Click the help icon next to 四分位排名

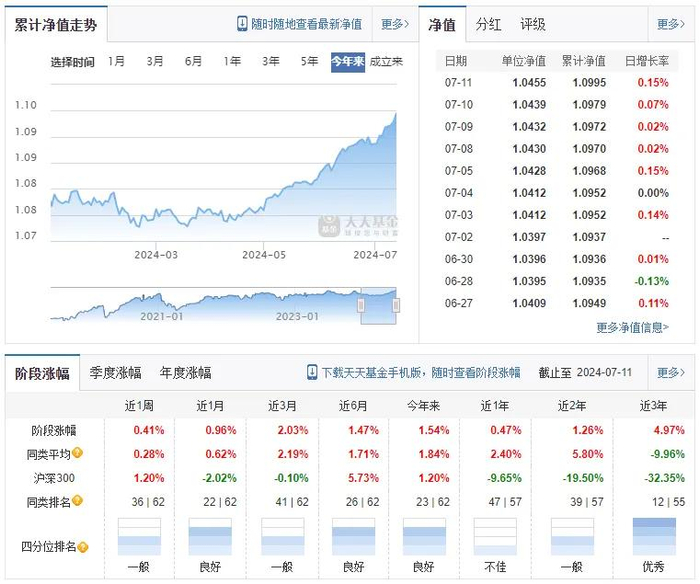click(x=83, y=546)
